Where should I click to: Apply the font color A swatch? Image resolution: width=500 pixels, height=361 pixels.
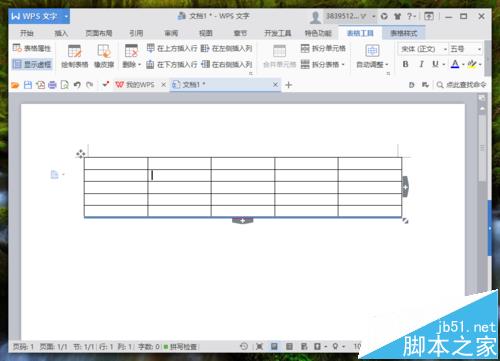point(455,64)
